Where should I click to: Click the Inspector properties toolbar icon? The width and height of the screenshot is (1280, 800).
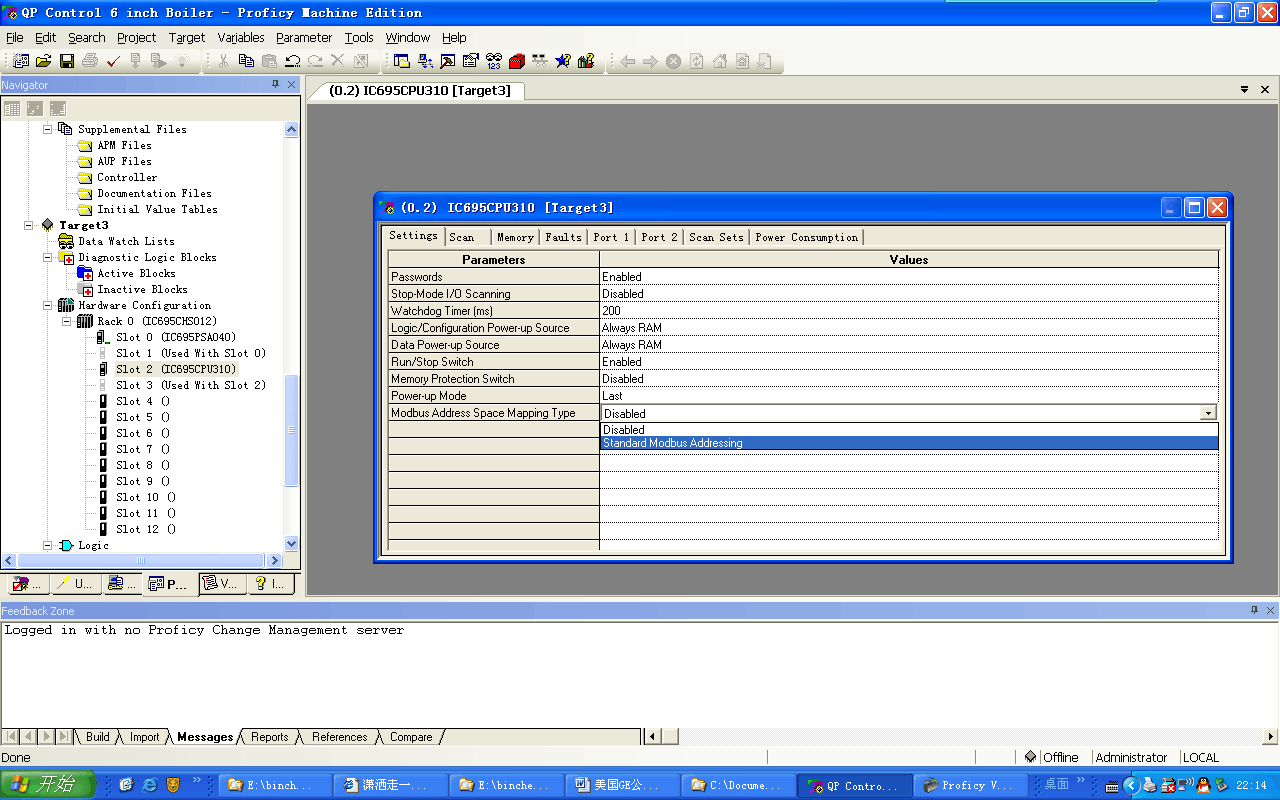471,61
